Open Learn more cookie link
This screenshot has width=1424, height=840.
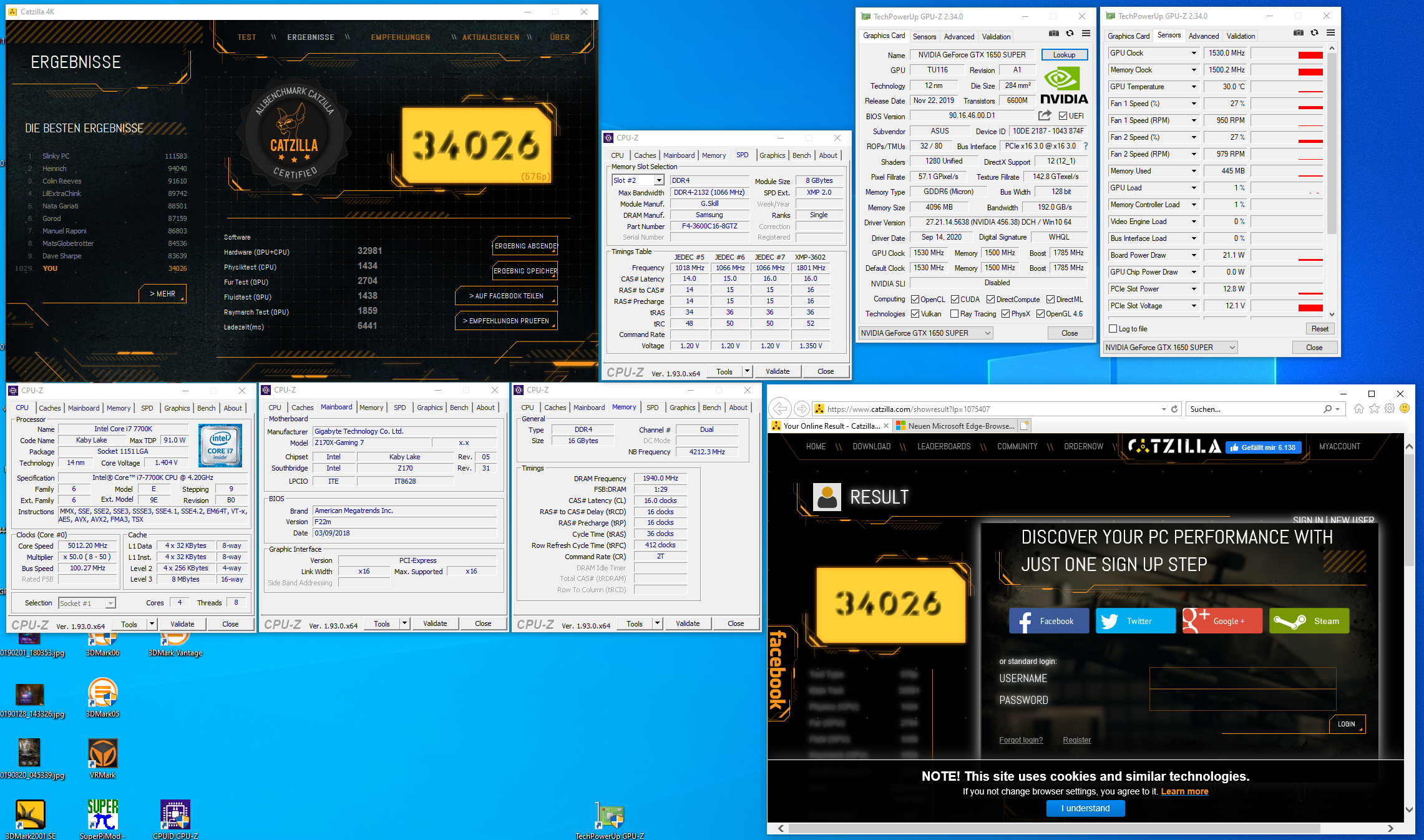pos(1184,791)
